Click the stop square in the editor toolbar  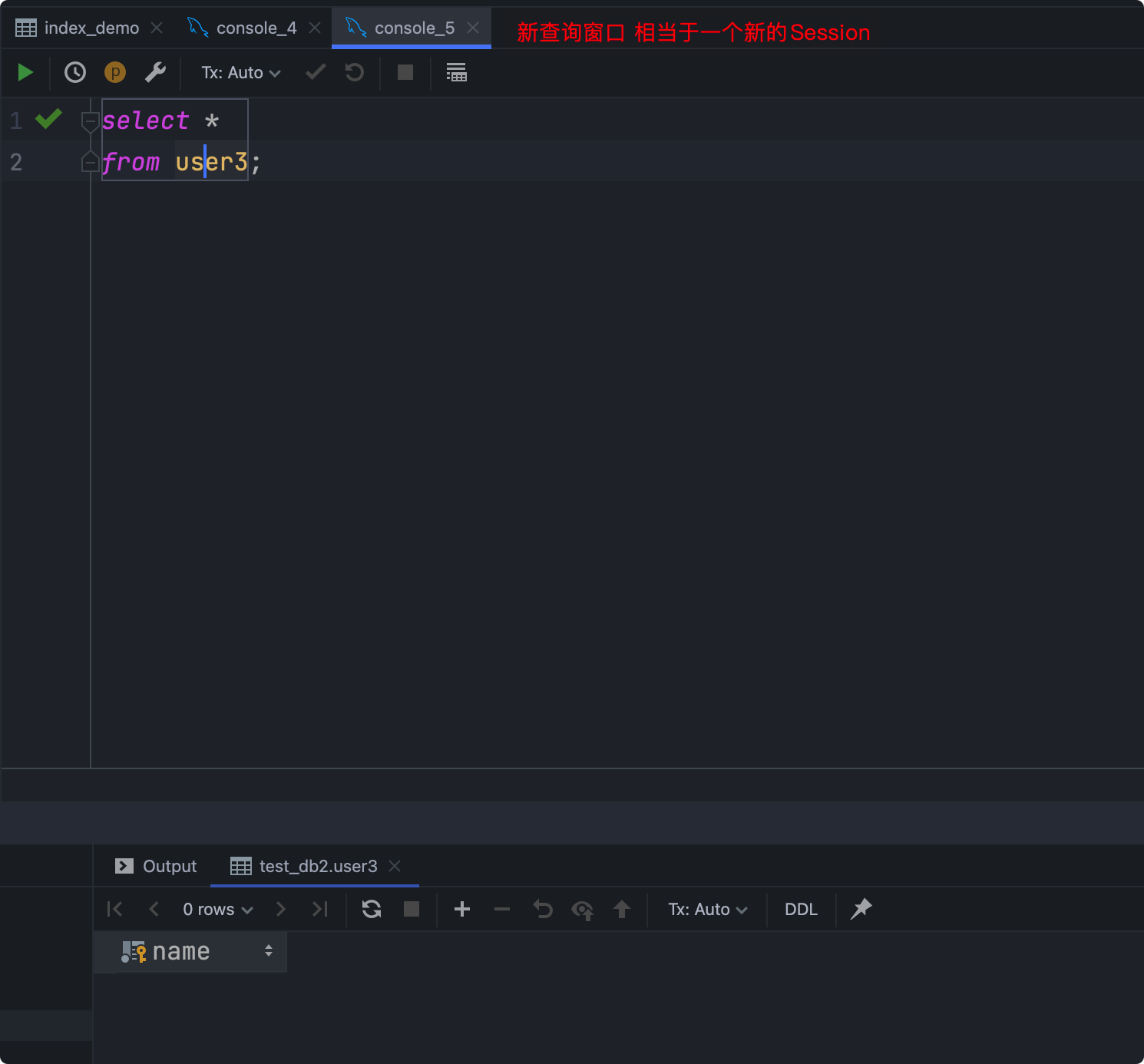[x=405, y=72]
